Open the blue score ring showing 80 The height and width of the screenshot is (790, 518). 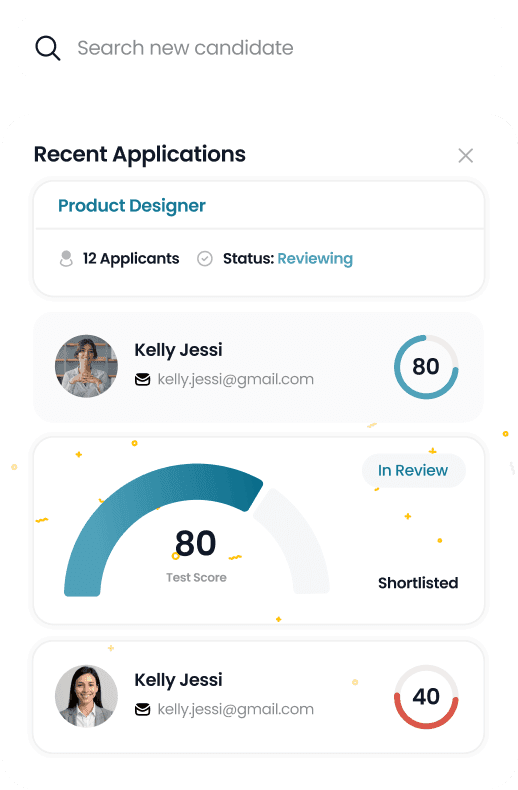pyautogui.click(x=426, y=367)
